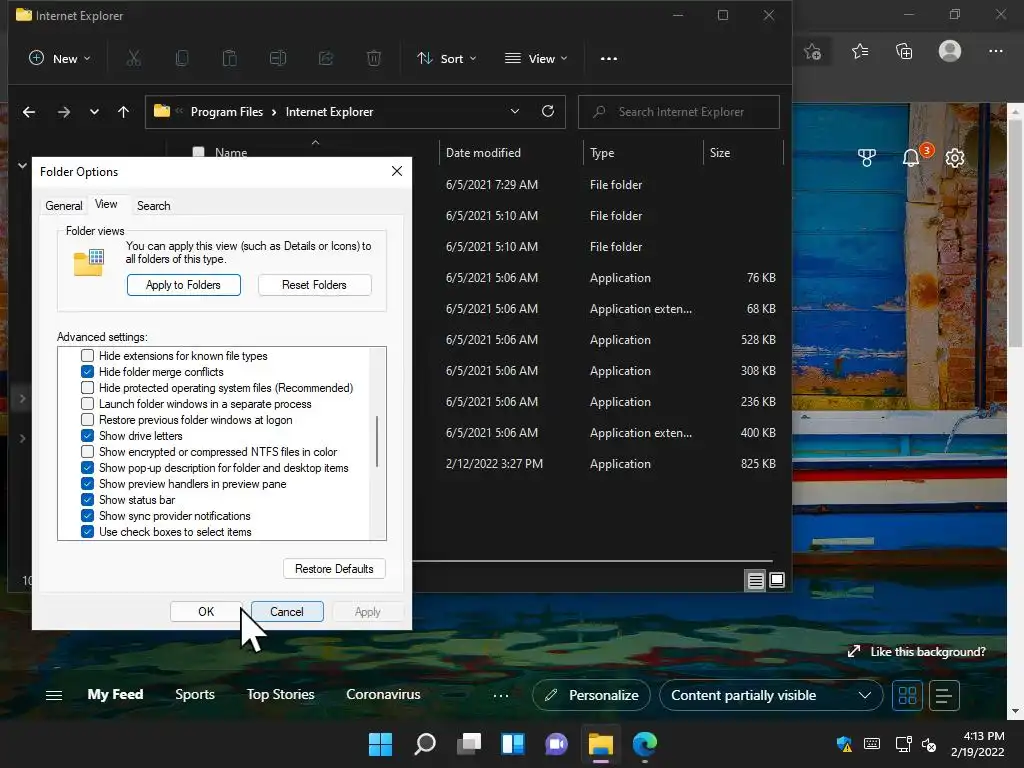Add page to favorites star-plus icon in Edge
Screen dimensions: 1024x768
tap(812, 52)
